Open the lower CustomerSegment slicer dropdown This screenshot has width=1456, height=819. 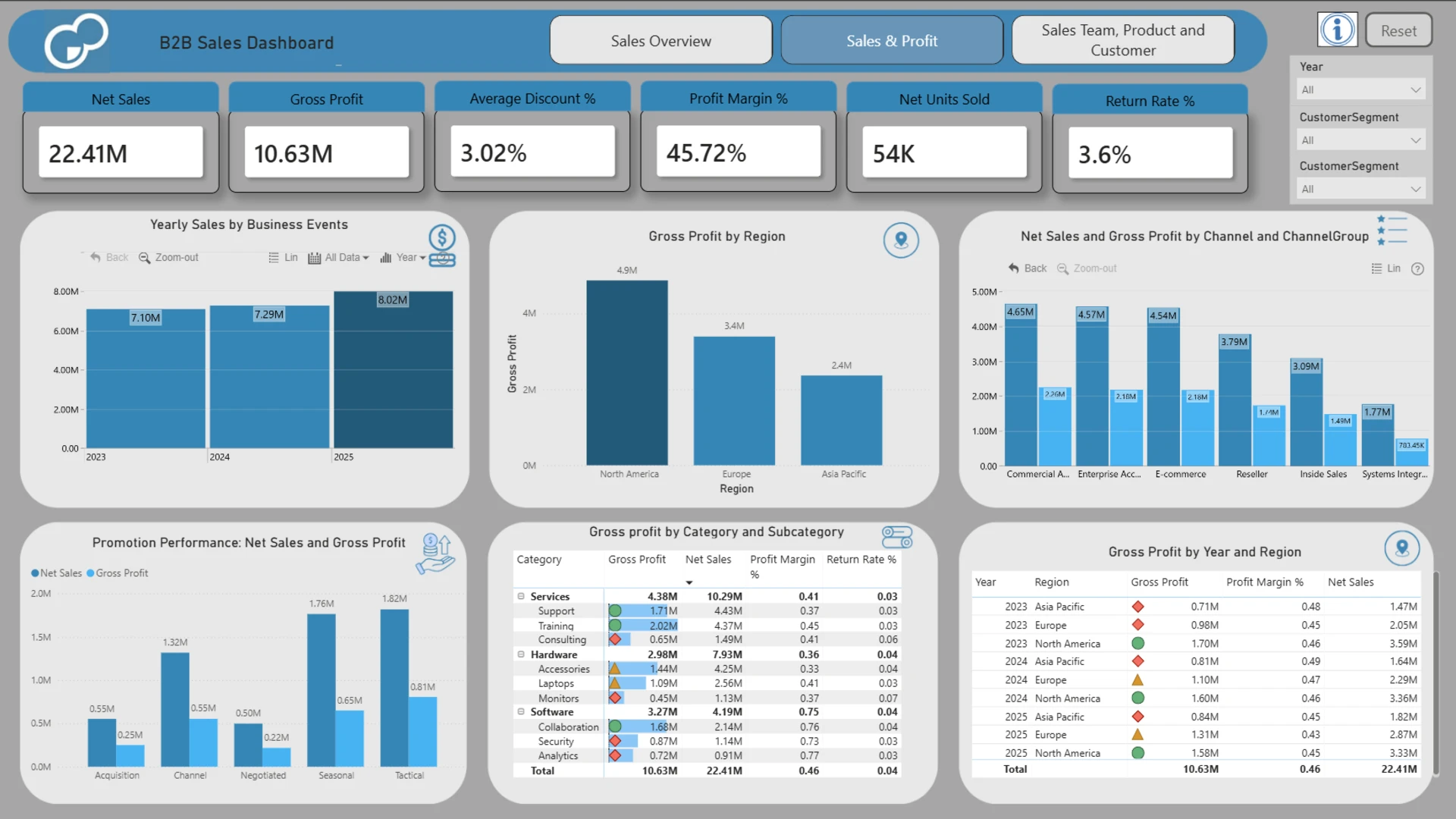click(1360, 189)
